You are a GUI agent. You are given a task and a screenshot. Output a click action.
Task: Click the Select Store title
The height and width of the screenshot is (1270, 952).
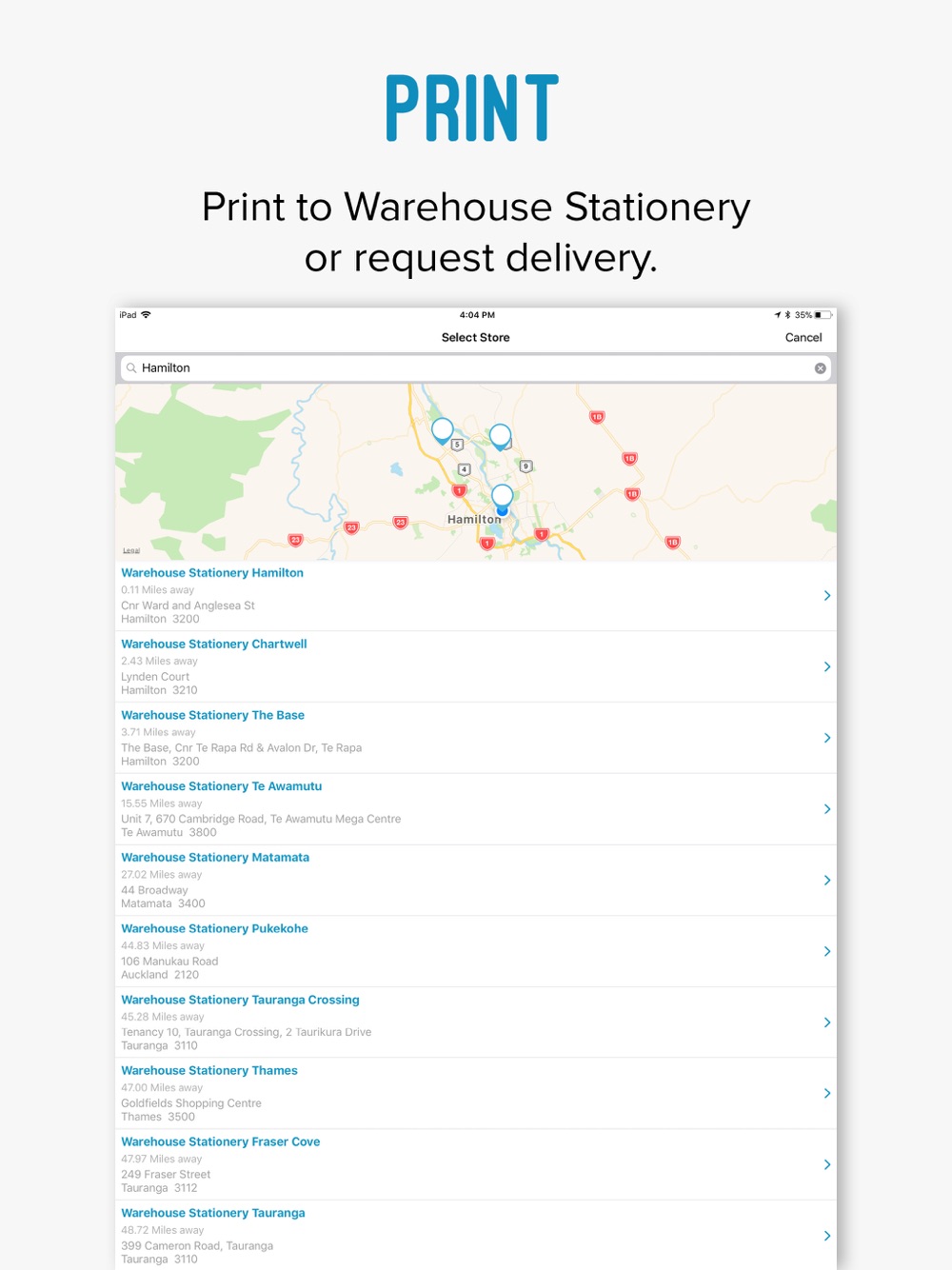coord(476,338)
